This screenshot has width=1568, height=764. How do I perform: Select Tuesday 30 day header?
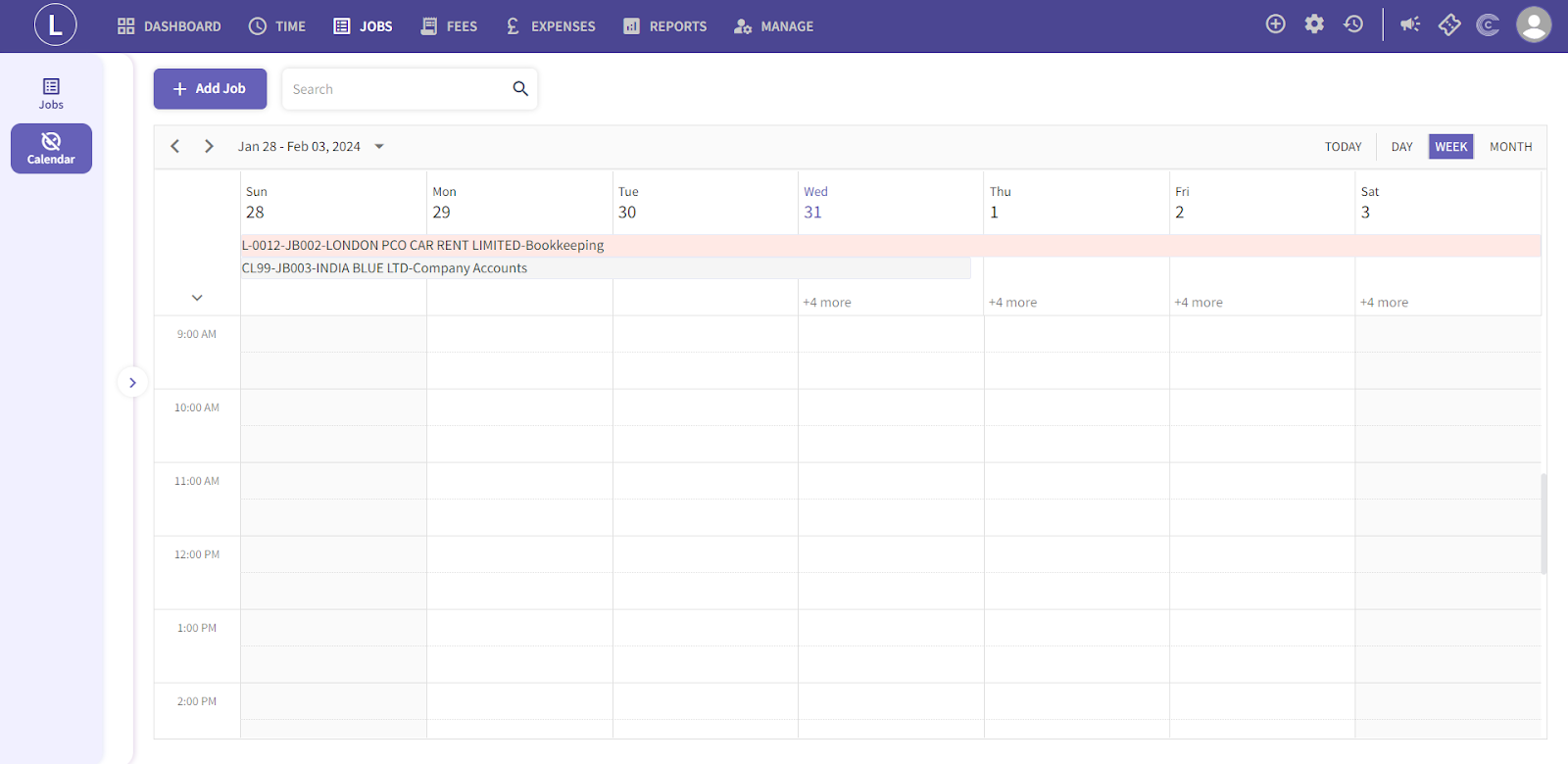706,203
